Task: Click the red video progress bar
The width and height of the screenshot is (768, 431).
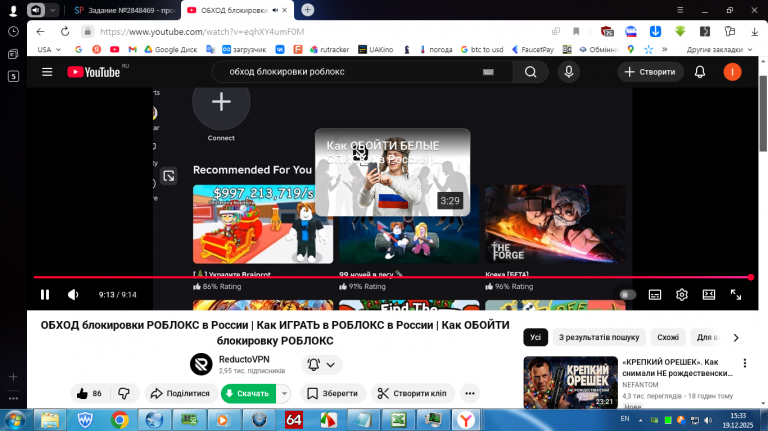Action: click(392, 277)
